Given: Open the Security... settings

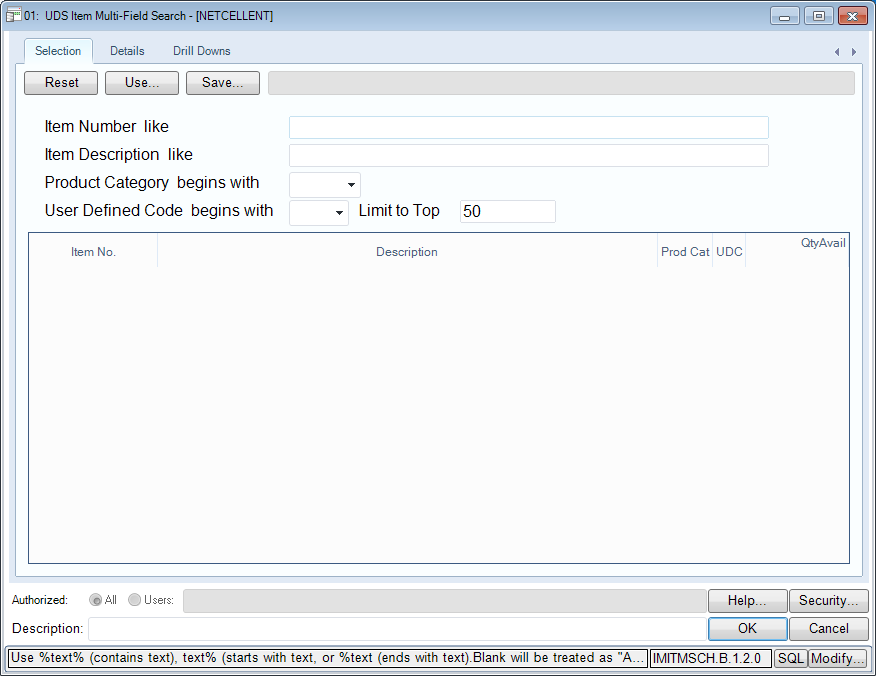Looking at the screenshot, I should pyautogui.click(x=828, y=601).
